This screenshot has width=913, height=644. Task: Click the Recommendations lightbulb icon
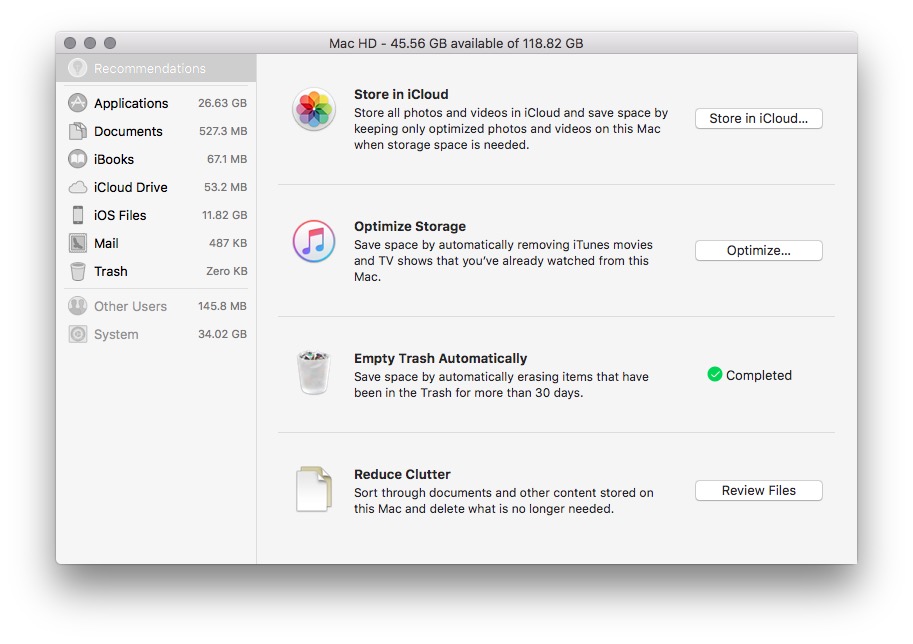[77, 68]
